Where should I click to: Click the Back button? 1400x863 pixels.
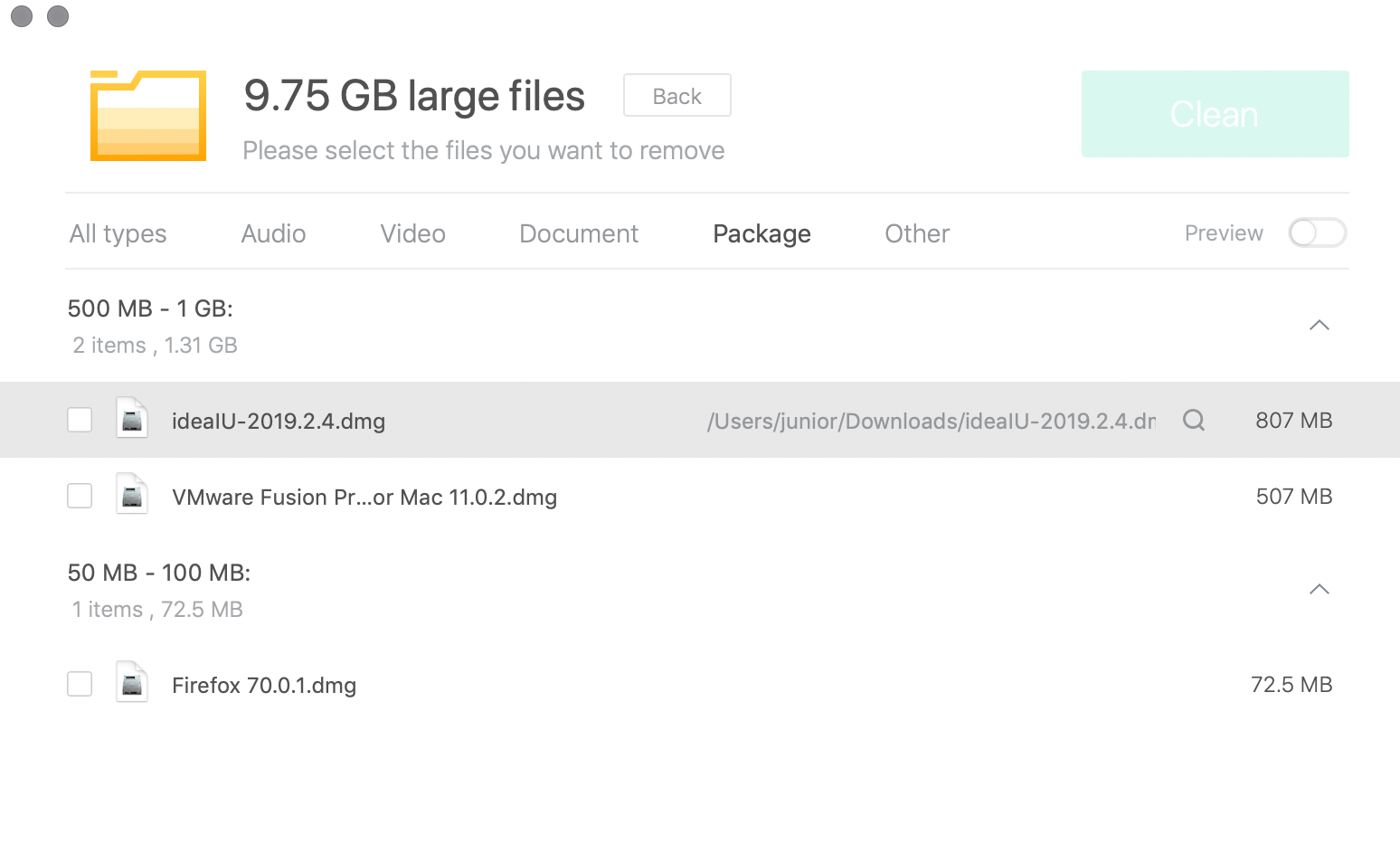pos(677,95)
